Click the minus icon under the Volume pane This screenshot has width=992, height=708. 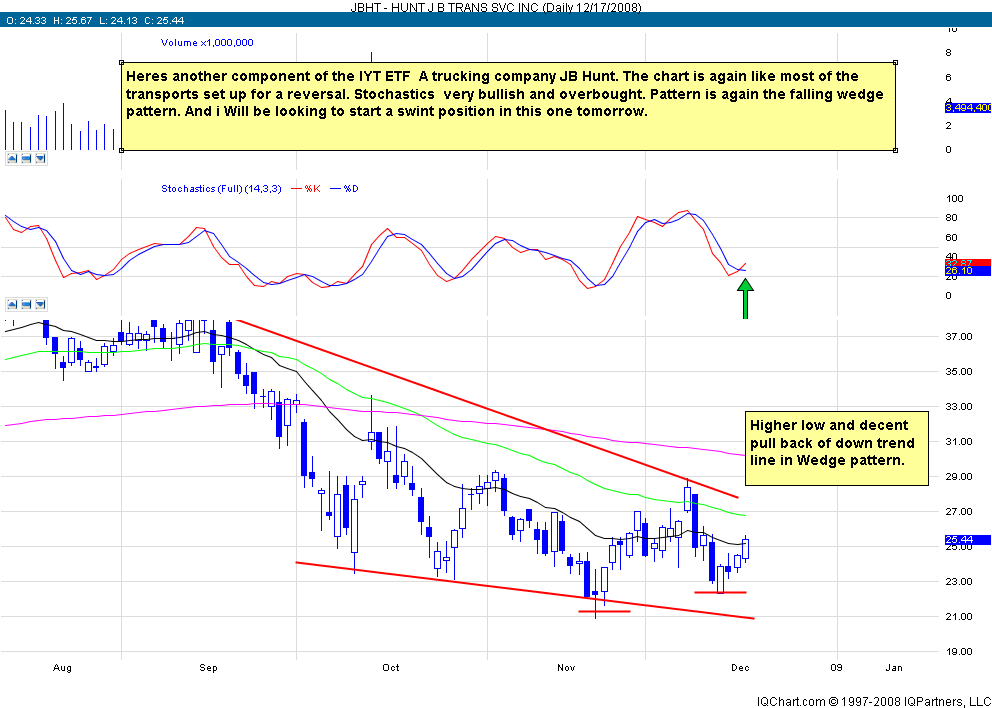[x=26, y=158]
